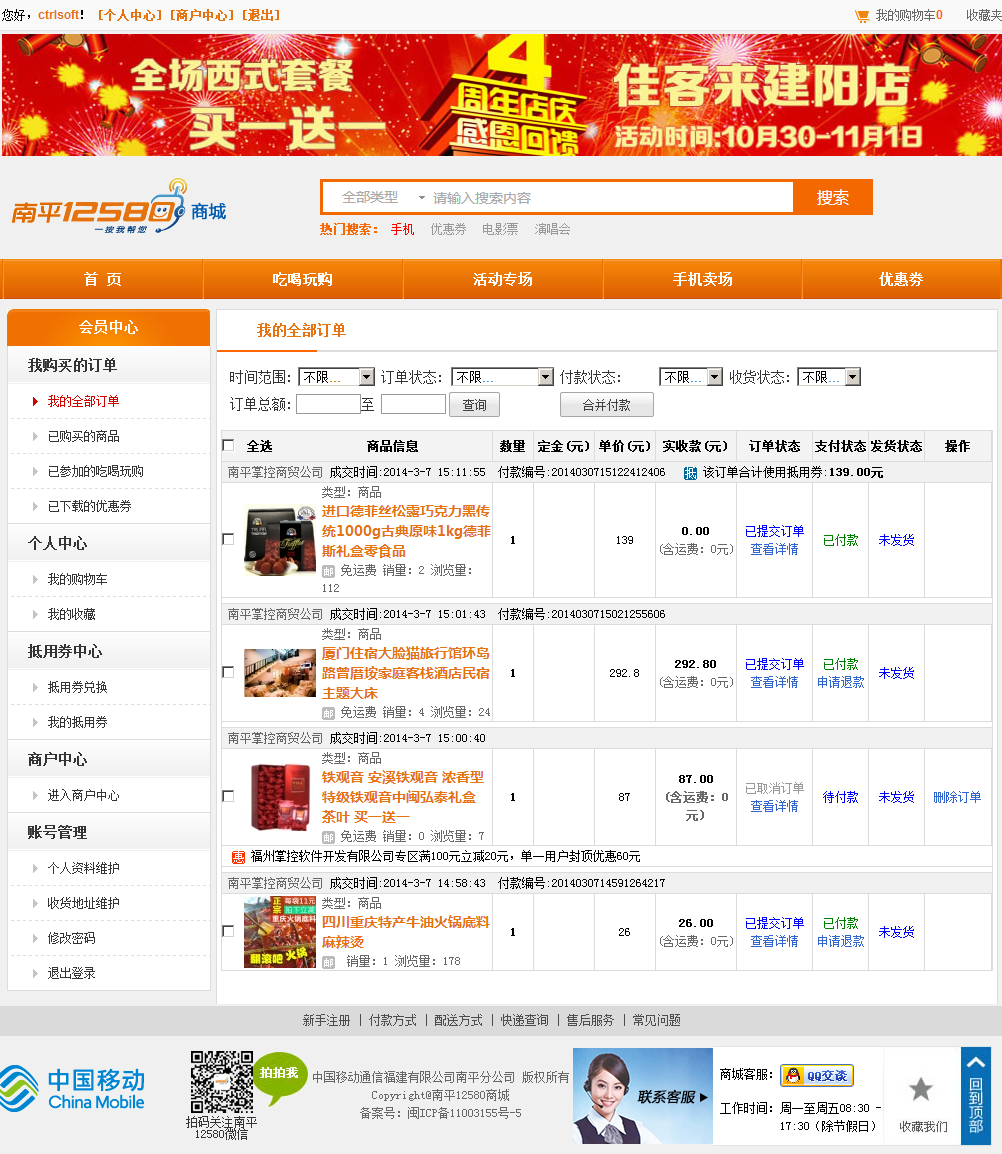Click the 售后服务 footer link
Viewport: 1002px width, 1154px height.
pos(590,1020)
